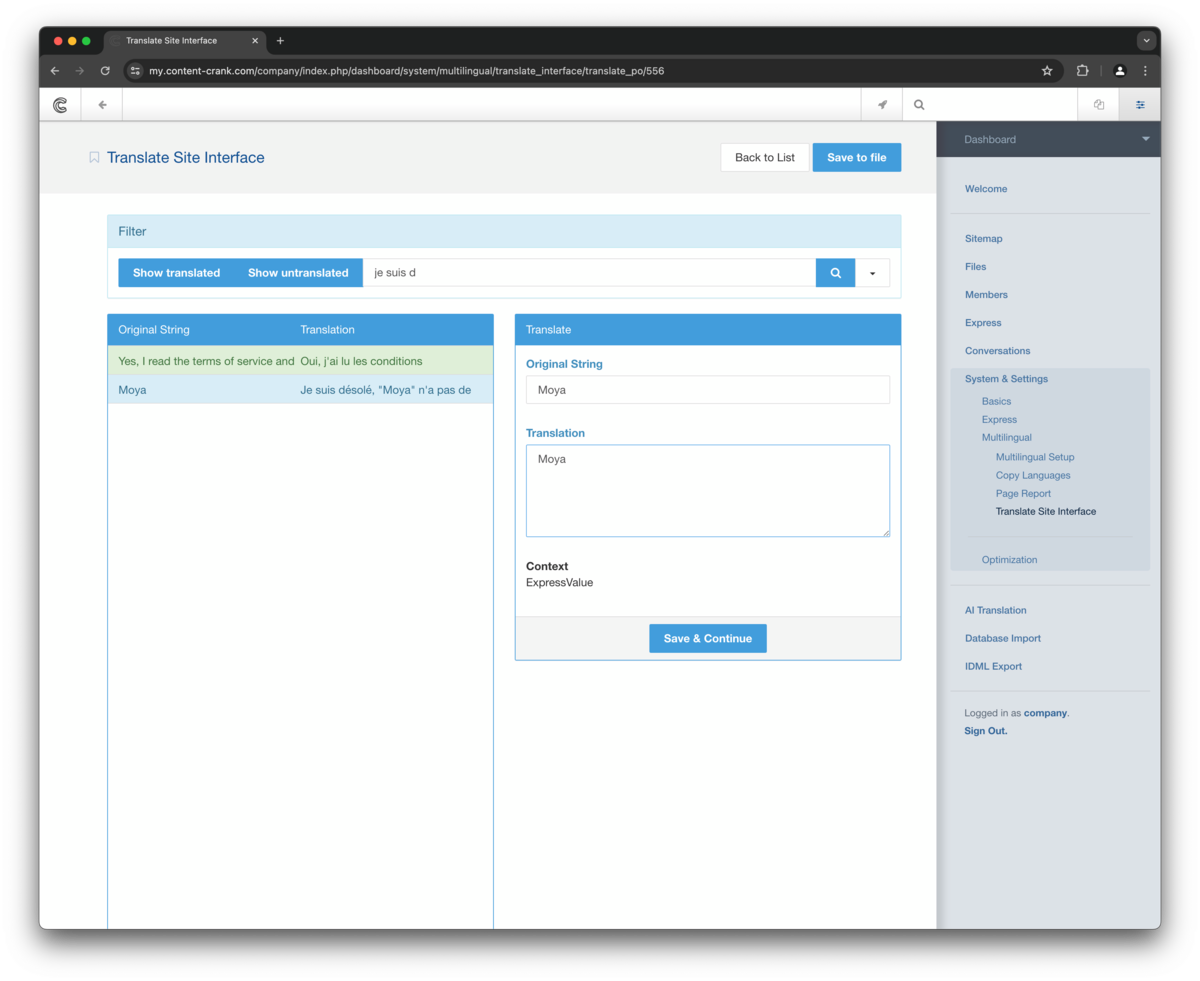Open the Multilingual Setup menu item
This screenshot has width=1200, height=981.
[x=1035, y=457]
